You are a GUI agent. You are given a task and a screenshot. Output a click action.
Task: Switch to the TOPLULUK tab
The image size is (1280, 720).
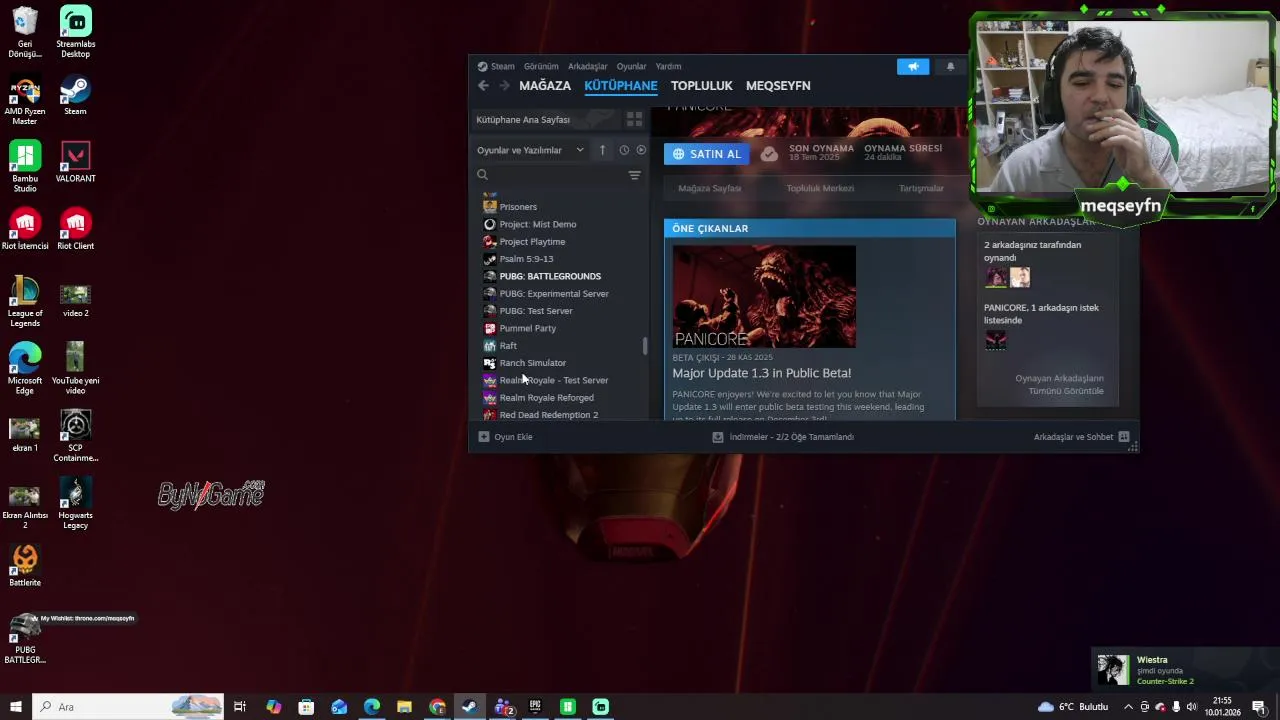pyautogui.click(x=702, y=86)
